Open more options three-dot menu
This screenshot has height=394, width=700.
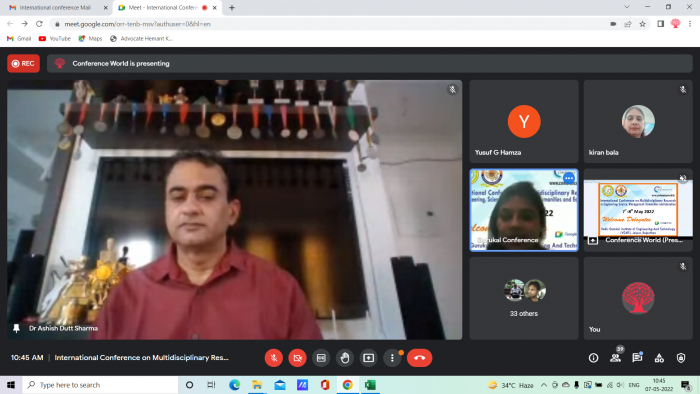[x=392, y=358]
